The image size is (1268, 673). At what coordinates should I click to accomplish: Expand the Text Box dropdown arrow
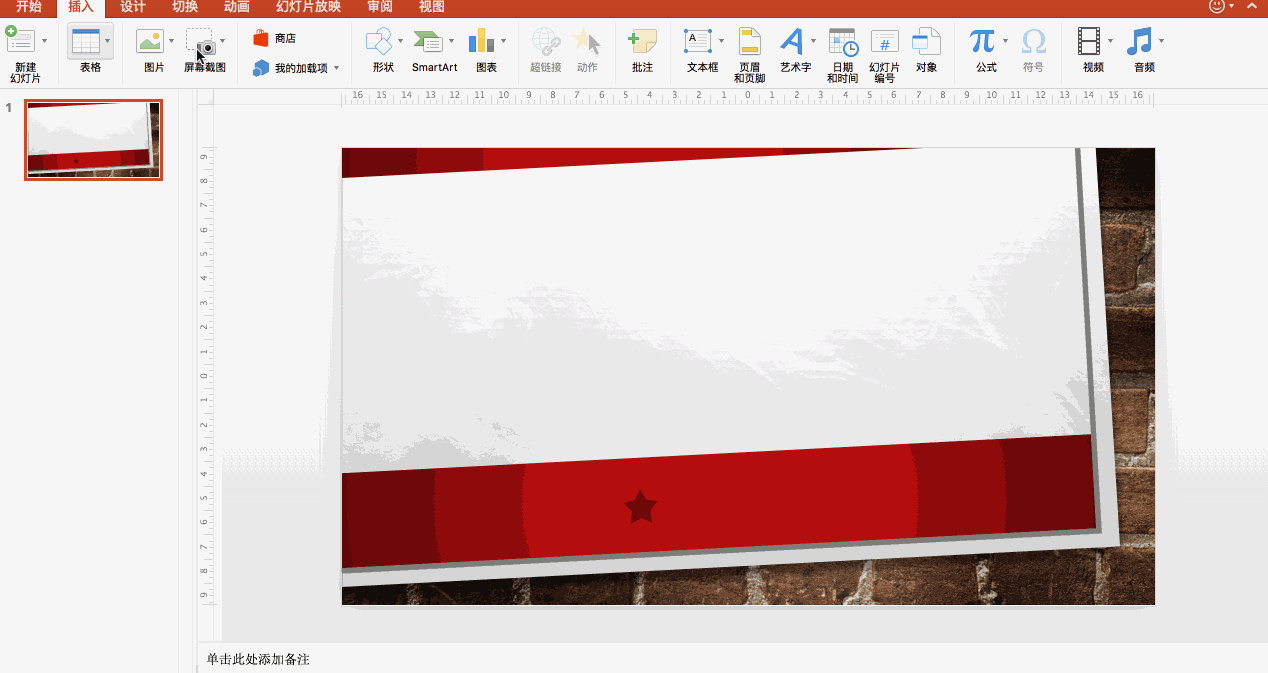(x=721, y=41)
